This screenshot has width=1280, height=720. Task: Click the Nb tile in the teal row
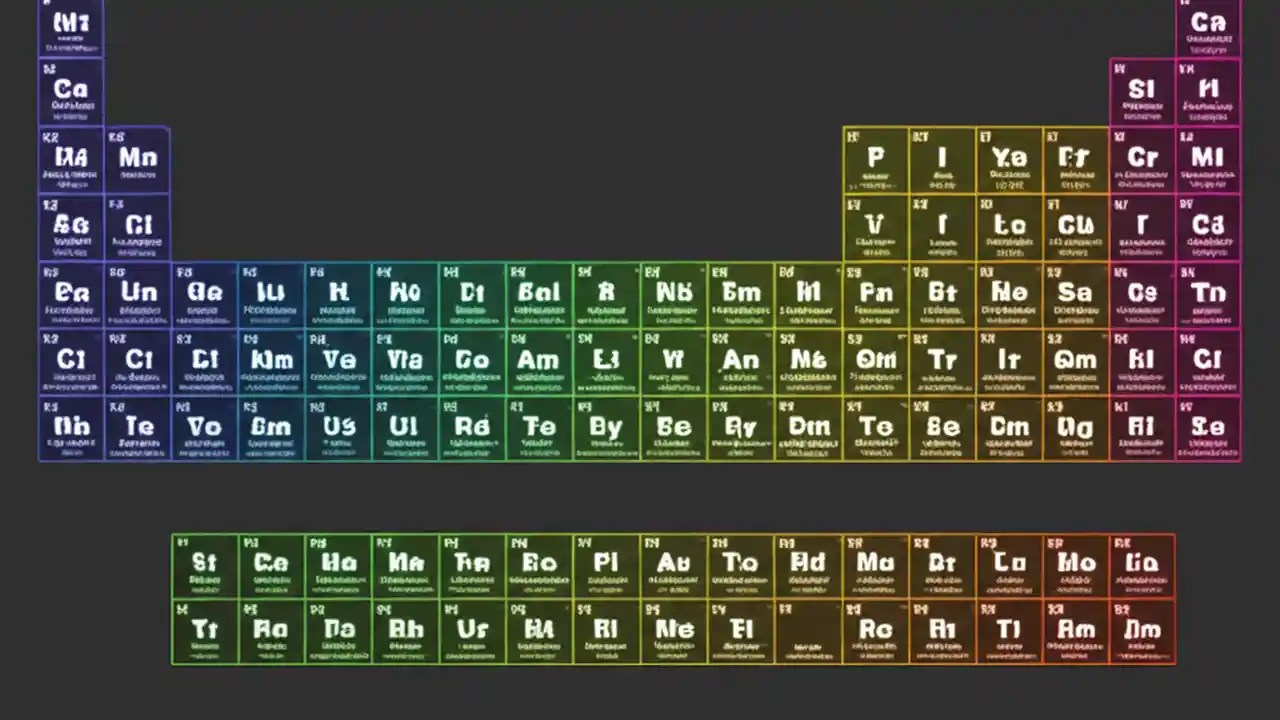point(673,292)
